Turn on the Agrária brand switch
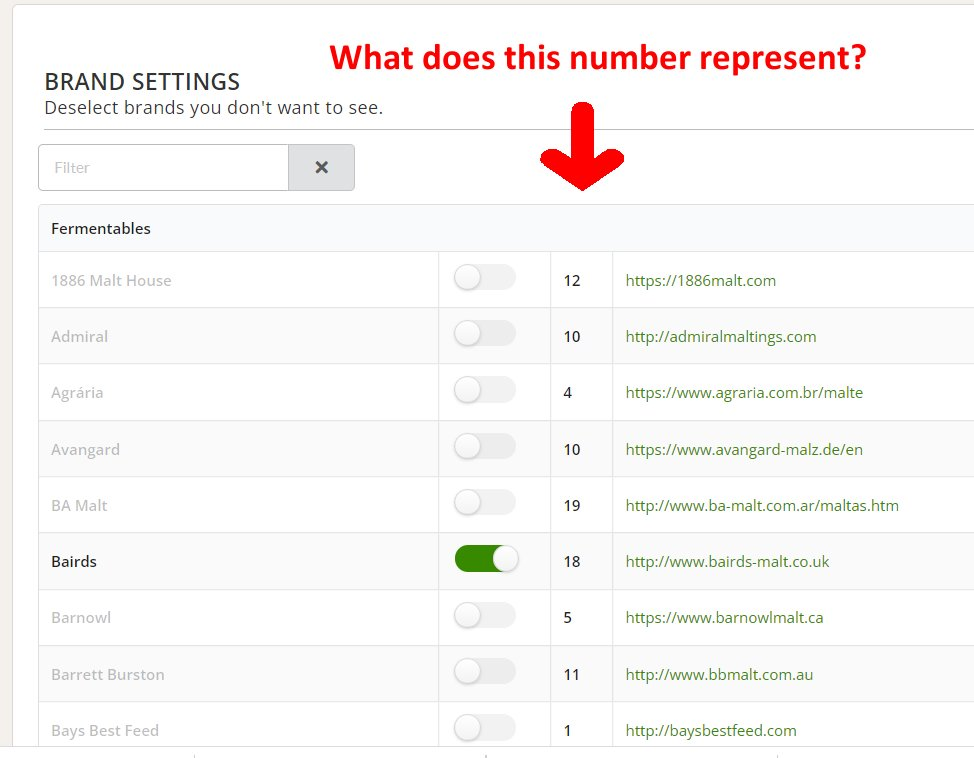 485,391
